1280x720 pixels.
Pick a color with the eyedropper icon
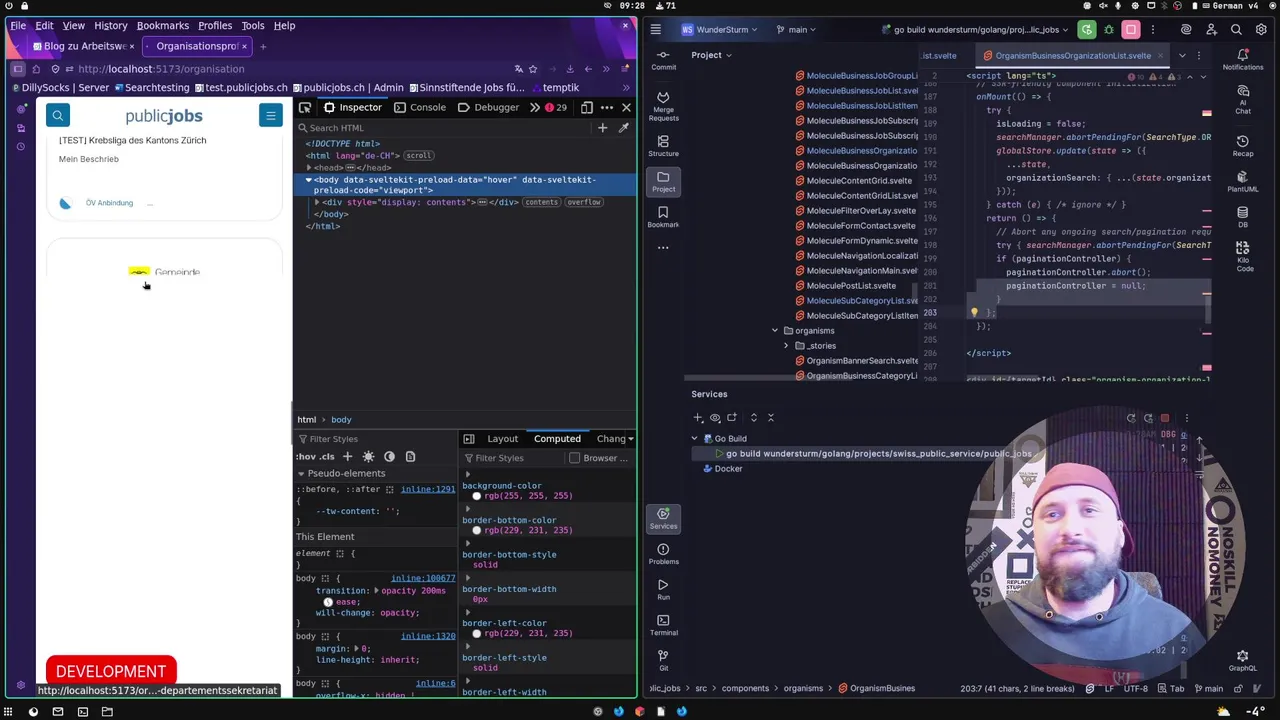tap(623, 128)
